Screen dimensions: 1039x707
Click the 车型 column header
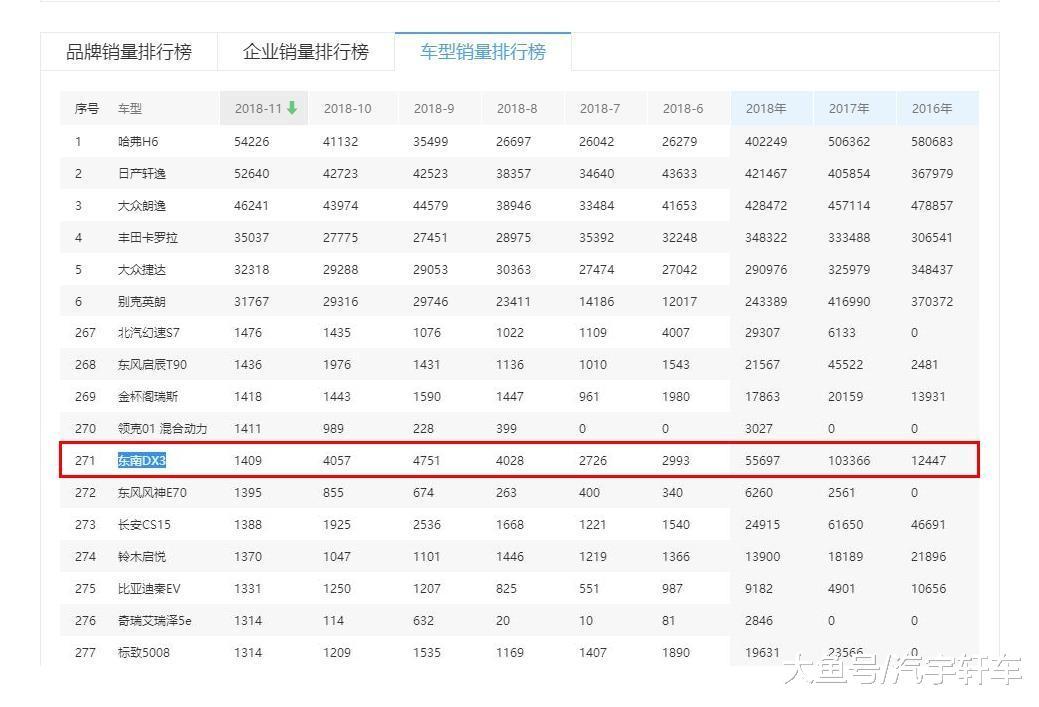point(130,109)
